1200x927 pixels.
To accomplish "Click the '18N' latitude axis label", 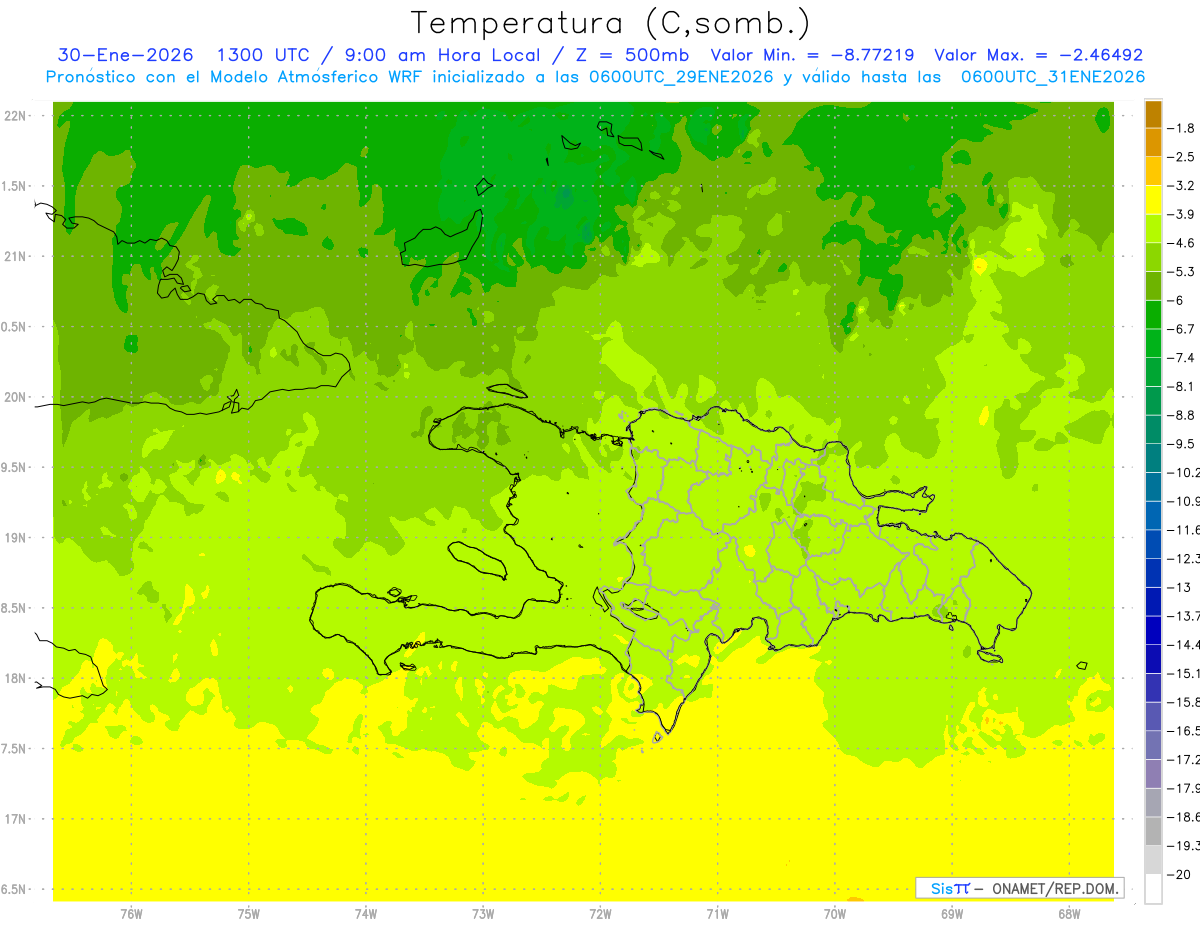I will pos(15,678).
